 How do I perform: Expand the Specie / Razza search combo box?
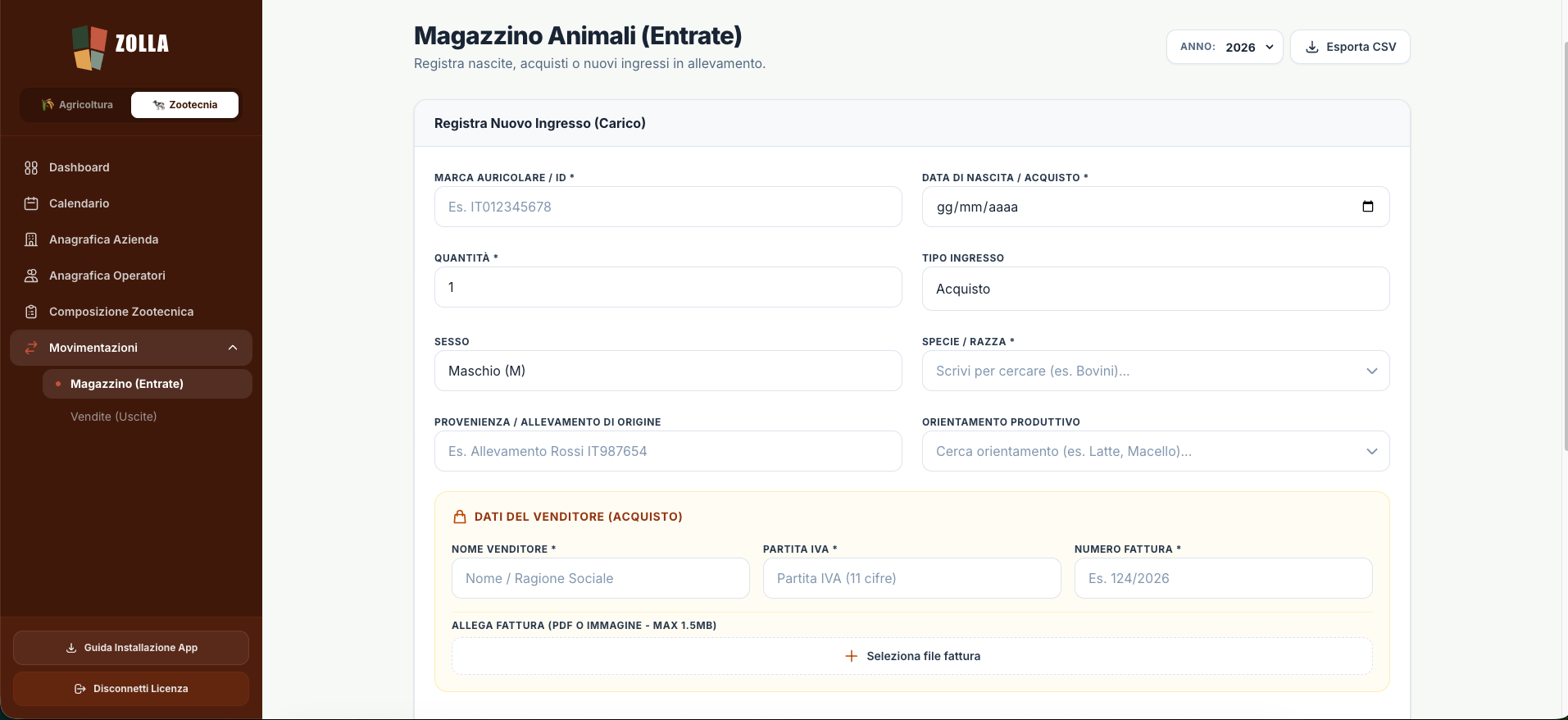(x=1156, y=371)
